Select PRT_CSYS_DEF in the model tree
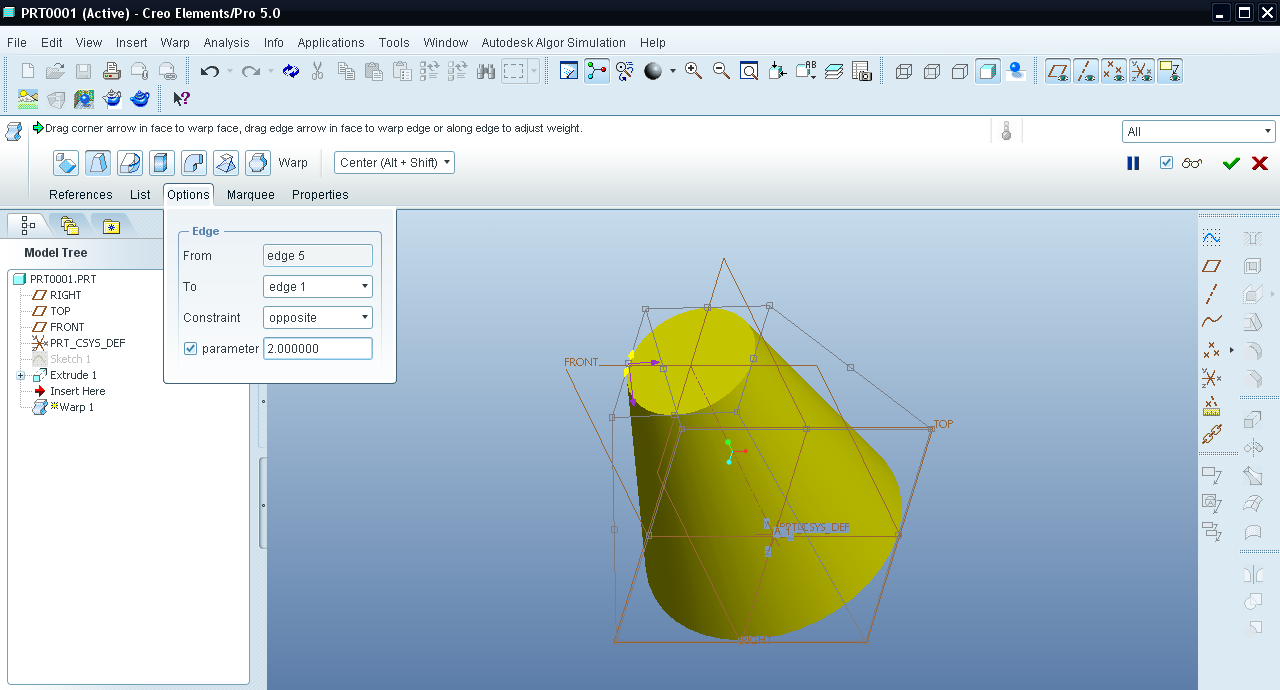This screenshot has height=690, width=1280. point(79,343)
